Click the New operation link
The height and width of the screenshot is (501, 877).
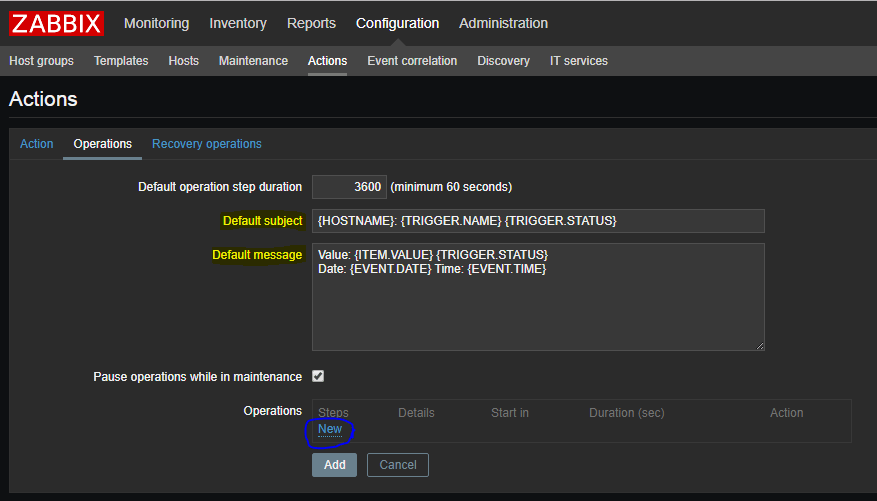[330, 429]
